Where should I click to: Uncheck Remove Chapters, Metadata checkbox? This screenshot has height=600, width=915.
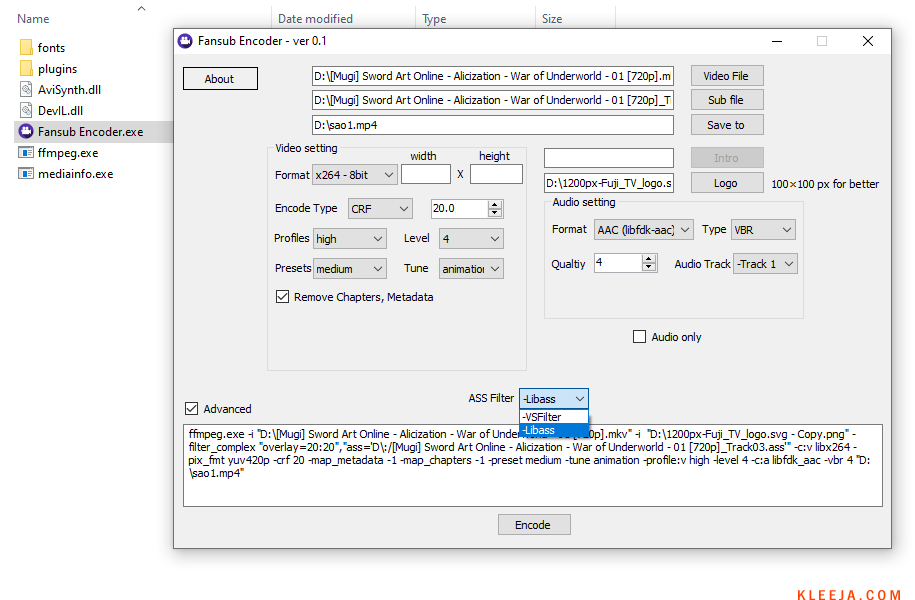(282, 297)
